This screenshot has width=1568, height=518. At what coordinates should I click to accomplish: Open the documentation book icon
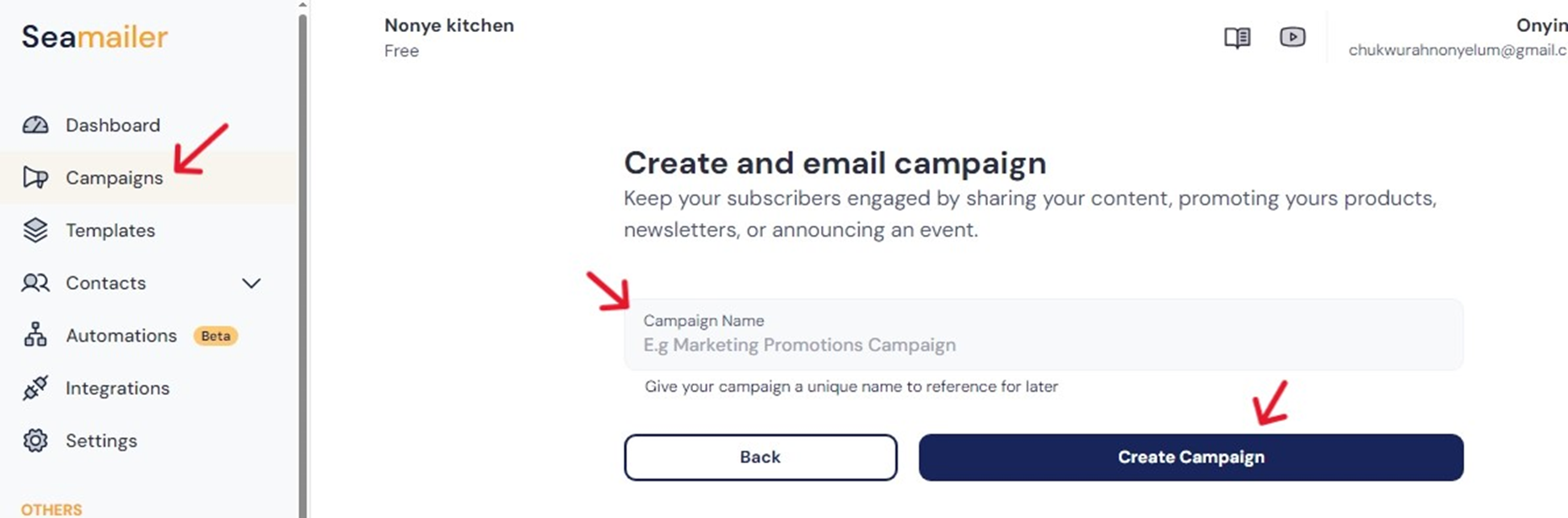pos(1237,38)
